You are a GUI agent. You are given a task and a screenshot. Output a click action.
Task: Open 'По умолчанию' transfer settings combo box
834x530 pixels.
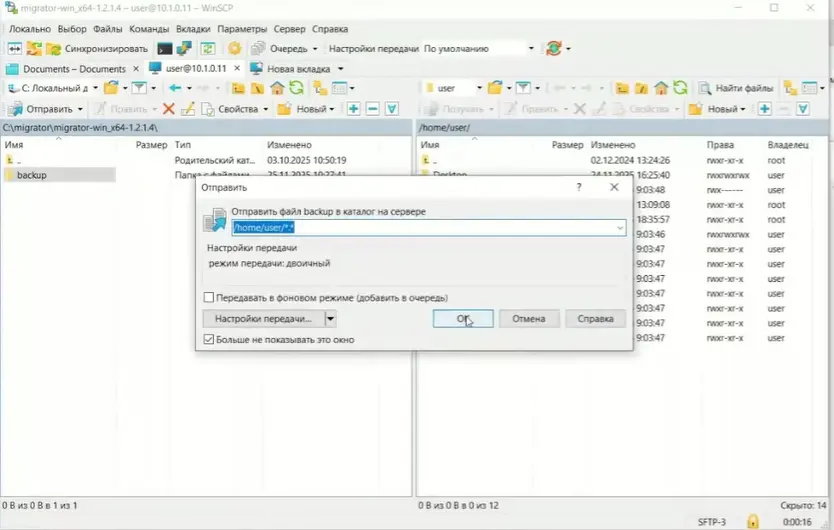coord(479,48)
